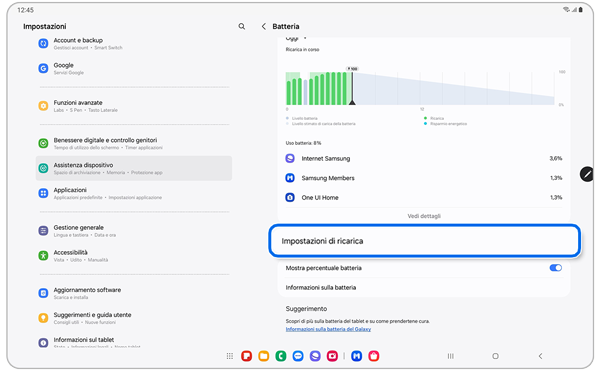This screenshot has width=600, height=371.
Task: Open the Gestione generale icon
Action: click(x=43, y=231)
